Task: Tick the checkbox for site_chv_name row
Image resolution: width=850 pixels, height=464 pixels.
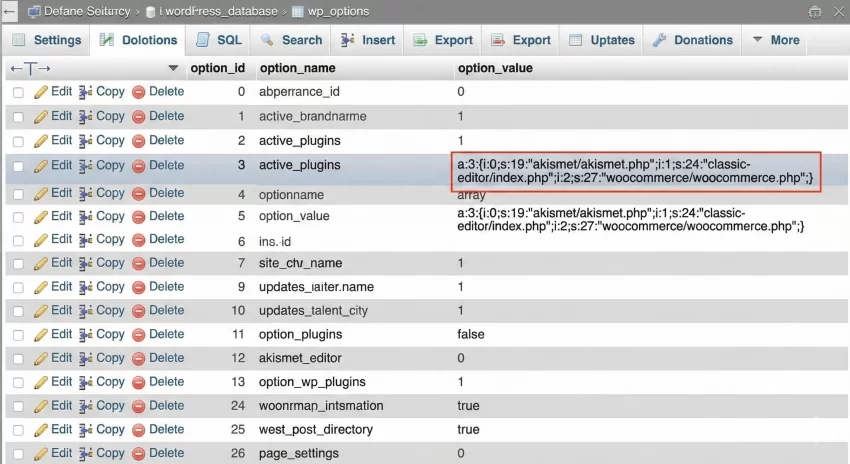Action: point(18,264)
